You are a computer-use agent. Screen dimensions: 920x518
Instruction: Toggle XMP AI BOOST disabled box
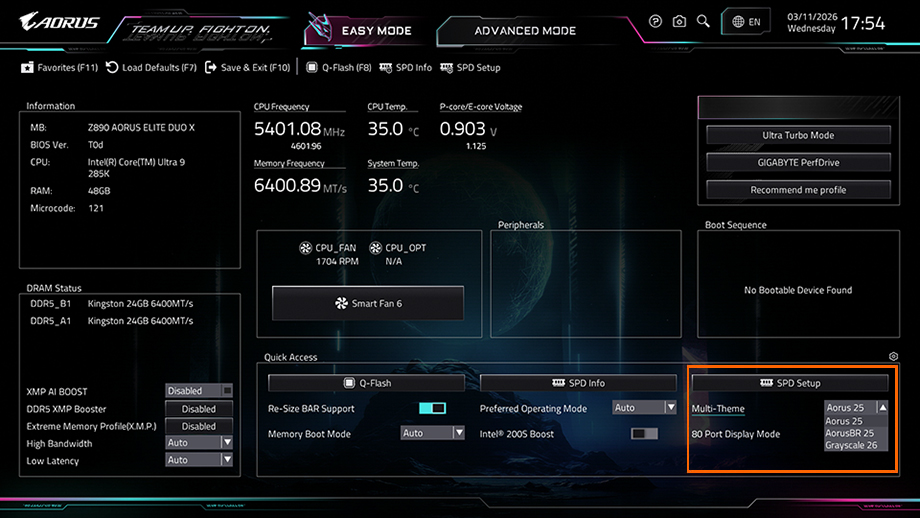199,391
